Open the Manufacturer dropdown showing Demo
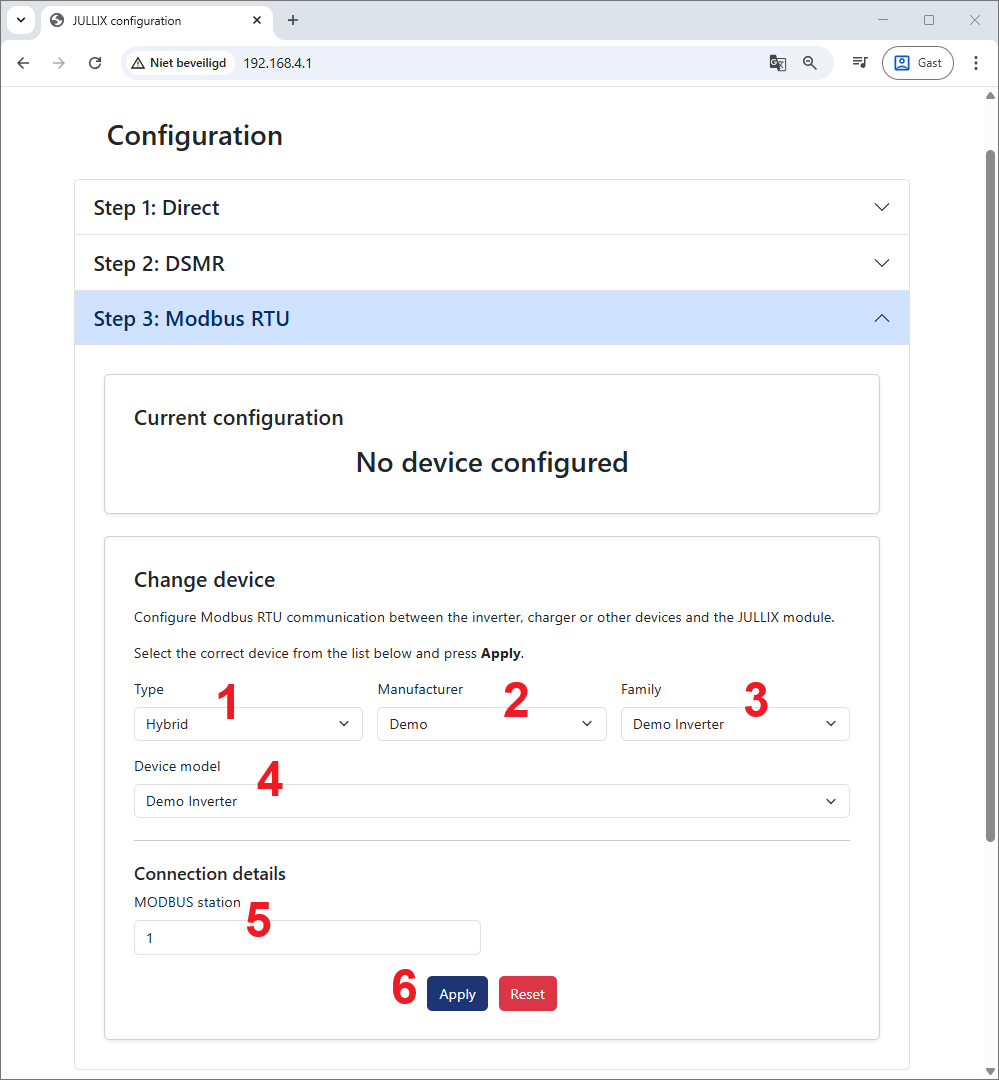999x1080 pixels. click(491, 724)
